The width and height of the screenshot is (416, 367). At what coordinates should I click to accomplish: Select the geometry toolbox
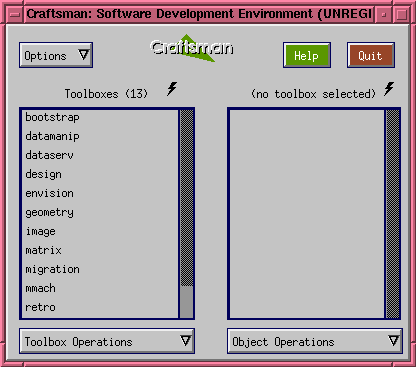point(100,212)
